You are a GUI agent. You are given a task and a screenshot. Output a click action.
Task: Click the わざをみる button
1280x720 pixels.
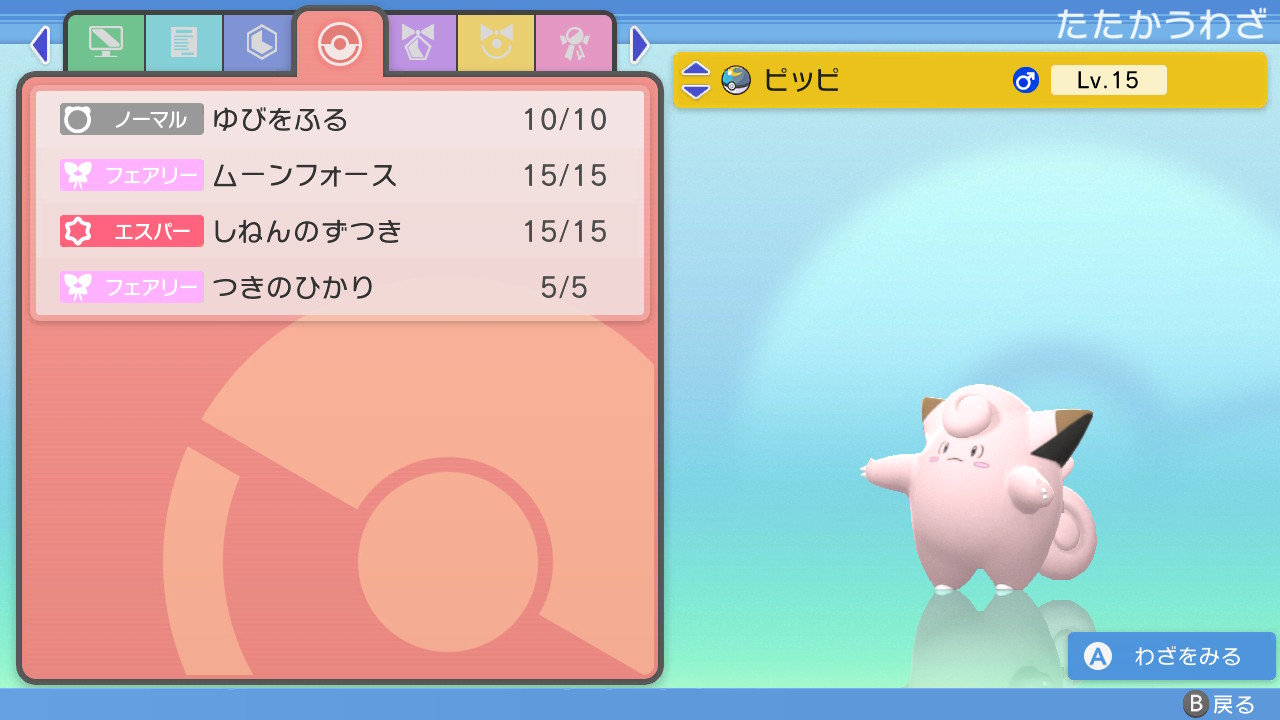coord(1171,656)
